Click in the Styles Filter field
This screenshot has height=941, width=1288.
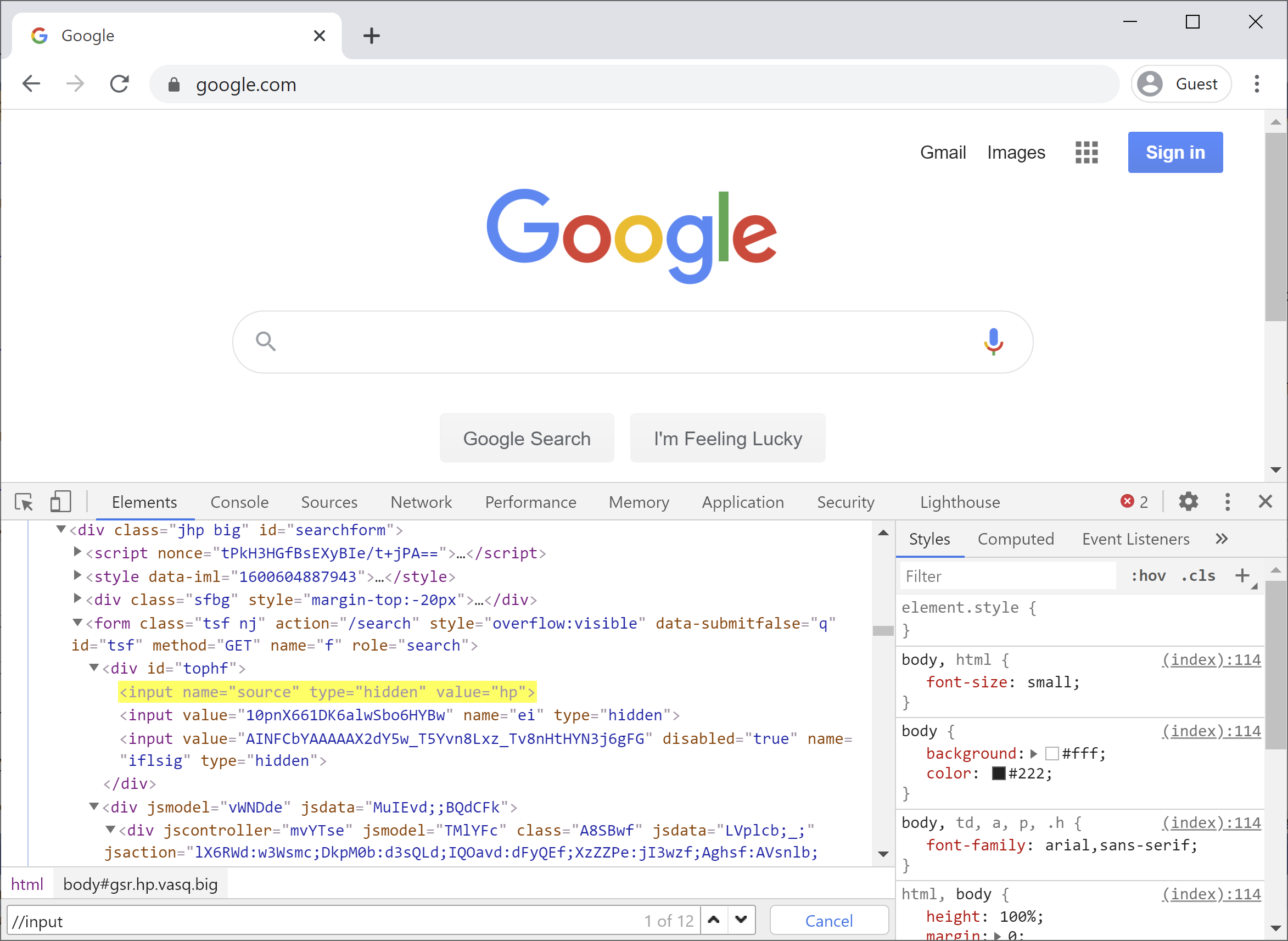[1006, 576]
